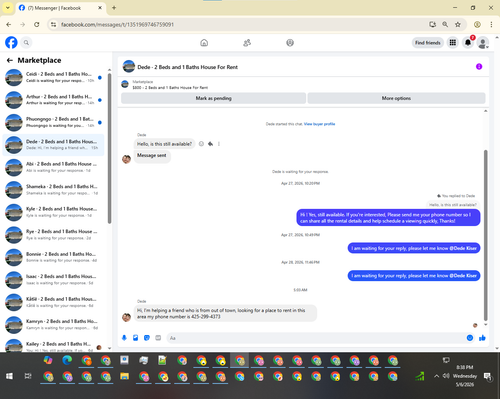This screenshot has height=399, width=500.
Task: Open the volume control in tray
Action: 446,376
